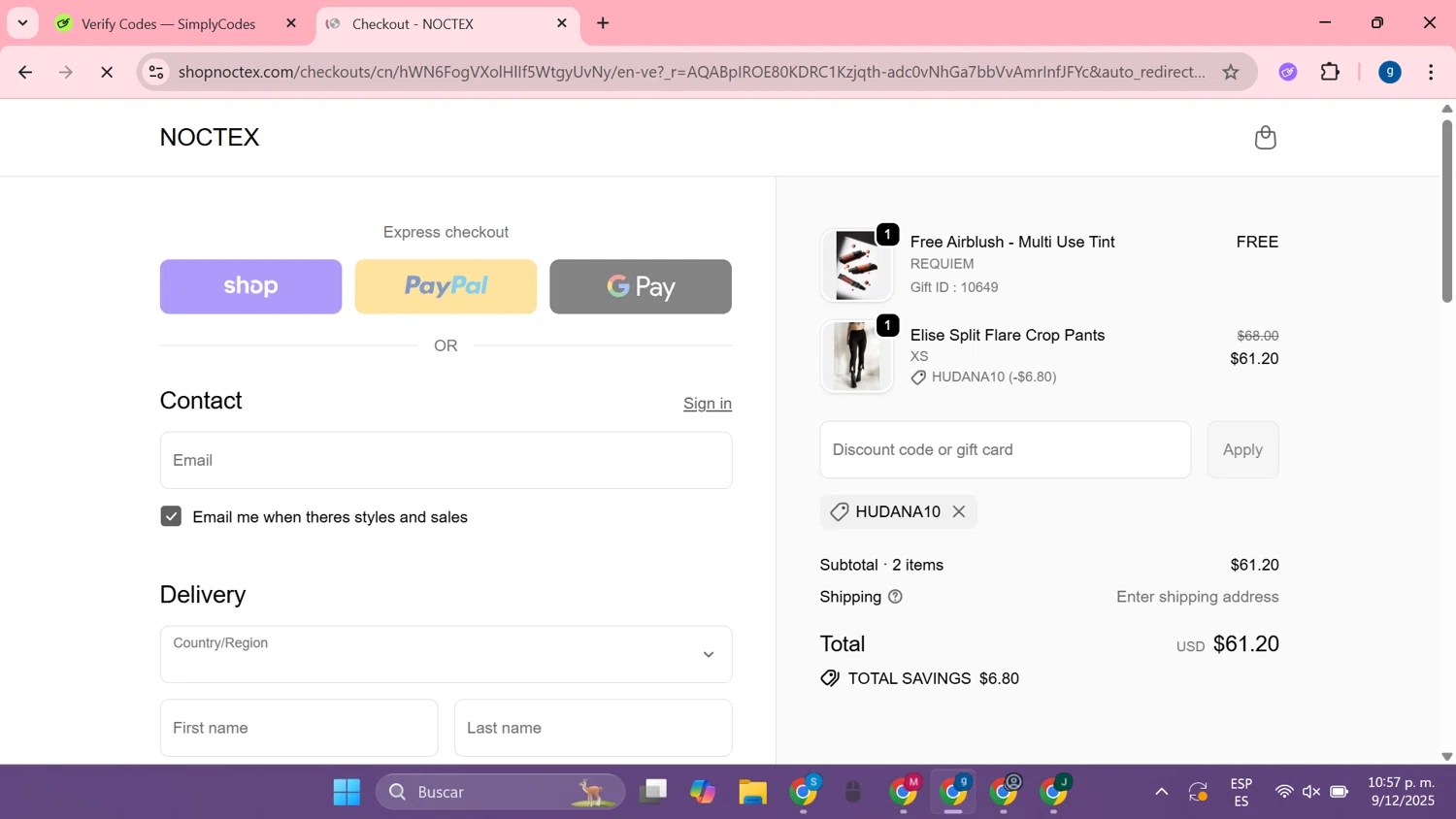
Task: Open the shopping bag cart icon
Action: click(1265, 138)
